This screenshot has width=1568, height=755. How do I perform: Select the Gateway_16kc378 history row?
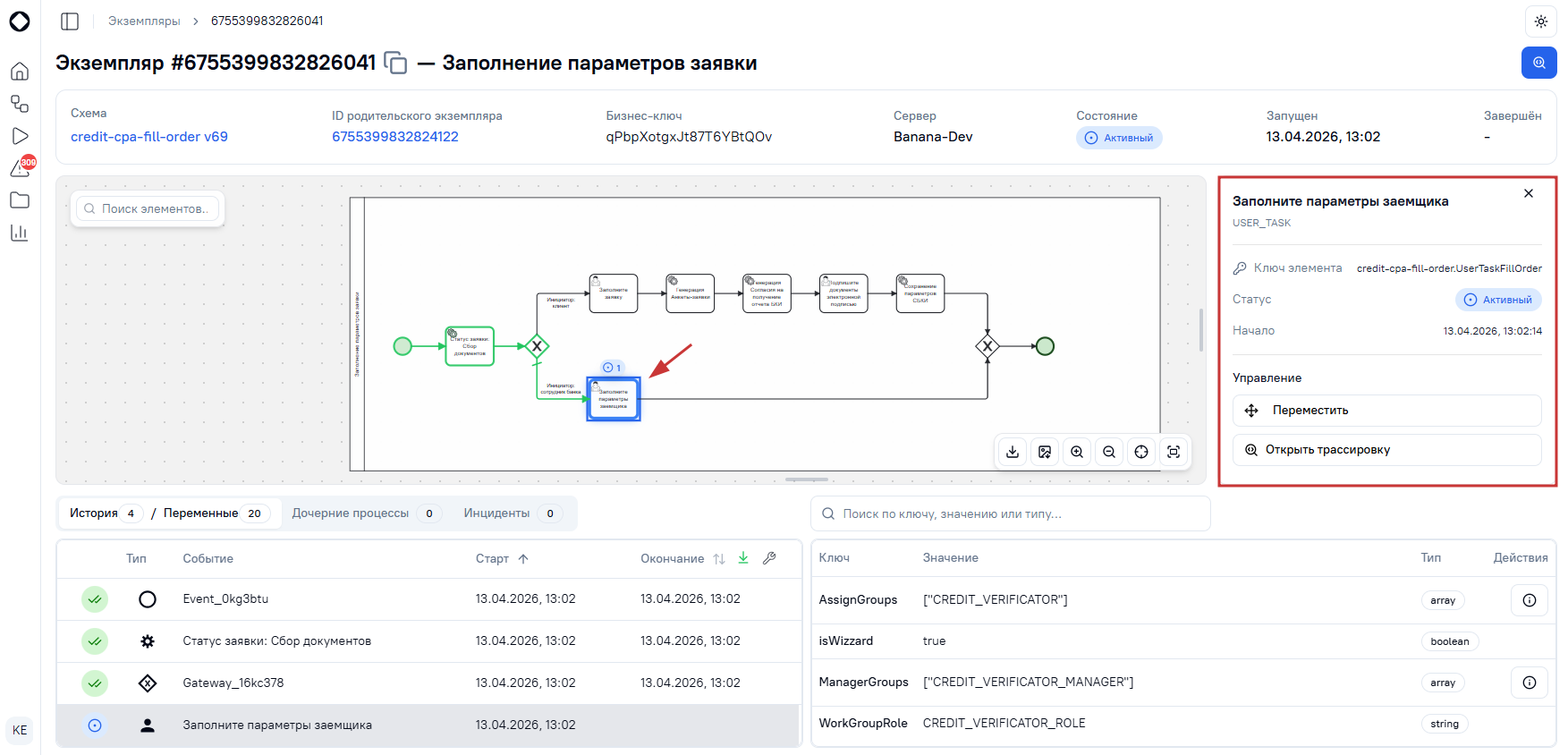pos(429,683)
